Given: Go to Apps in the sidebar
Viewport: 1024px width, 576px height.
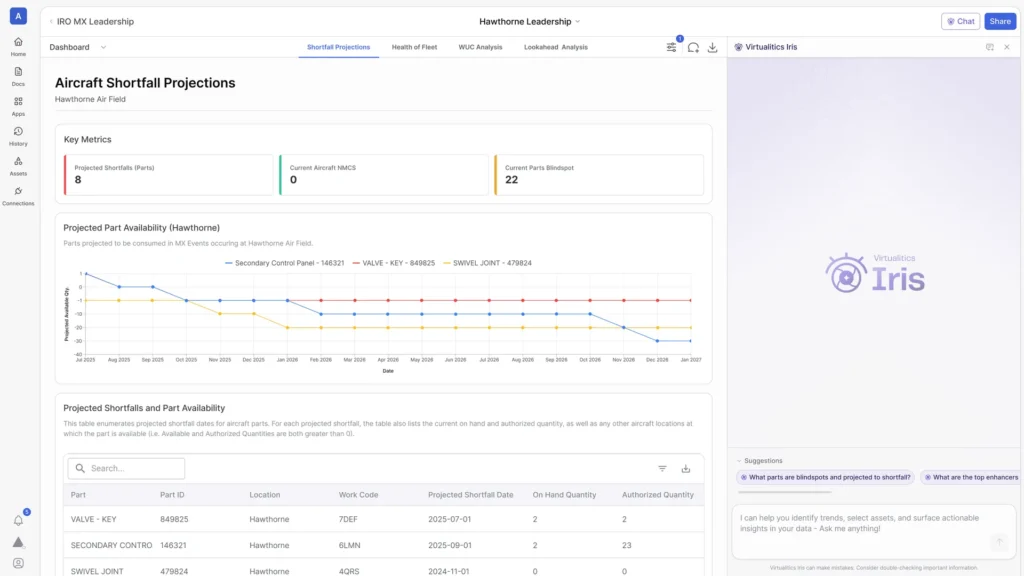Looking at the screenshot, I should [18, 106].
